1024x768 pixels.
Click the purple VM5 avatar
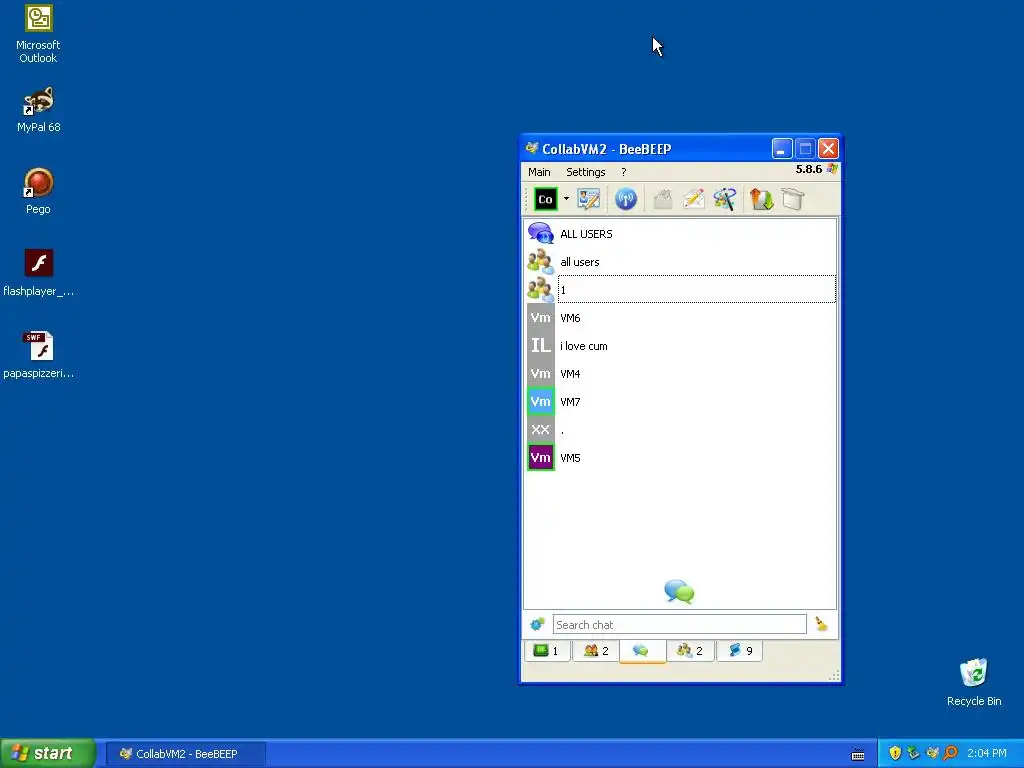tap(541, 458)
